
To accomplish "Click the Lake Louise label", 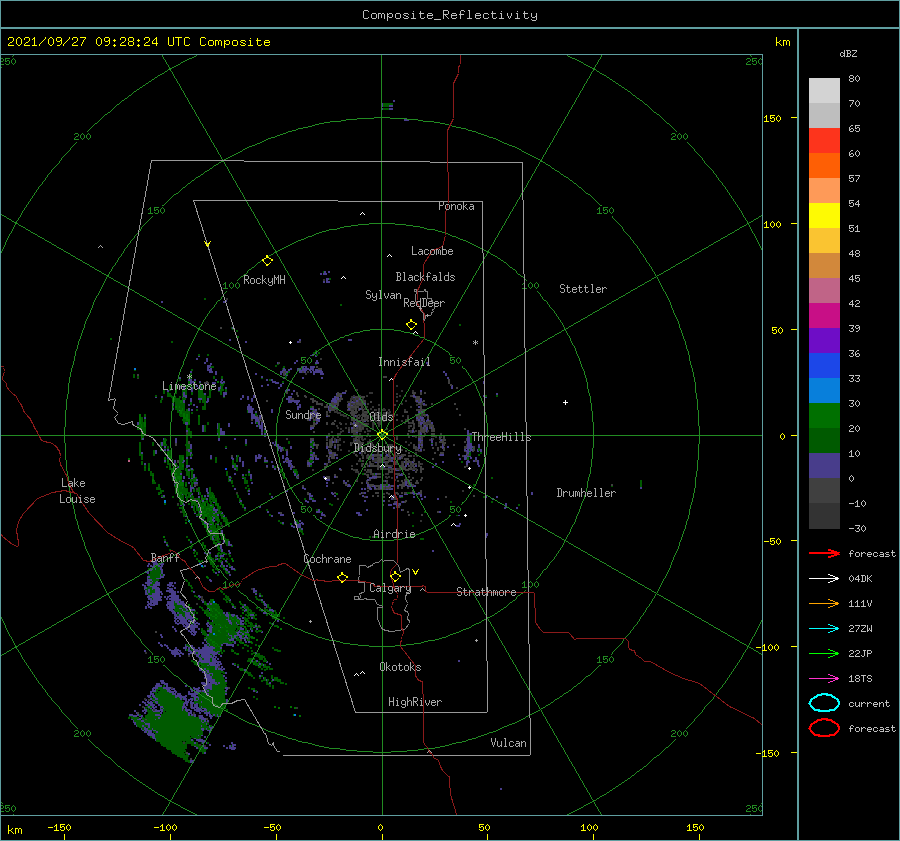I will point(77,491).
